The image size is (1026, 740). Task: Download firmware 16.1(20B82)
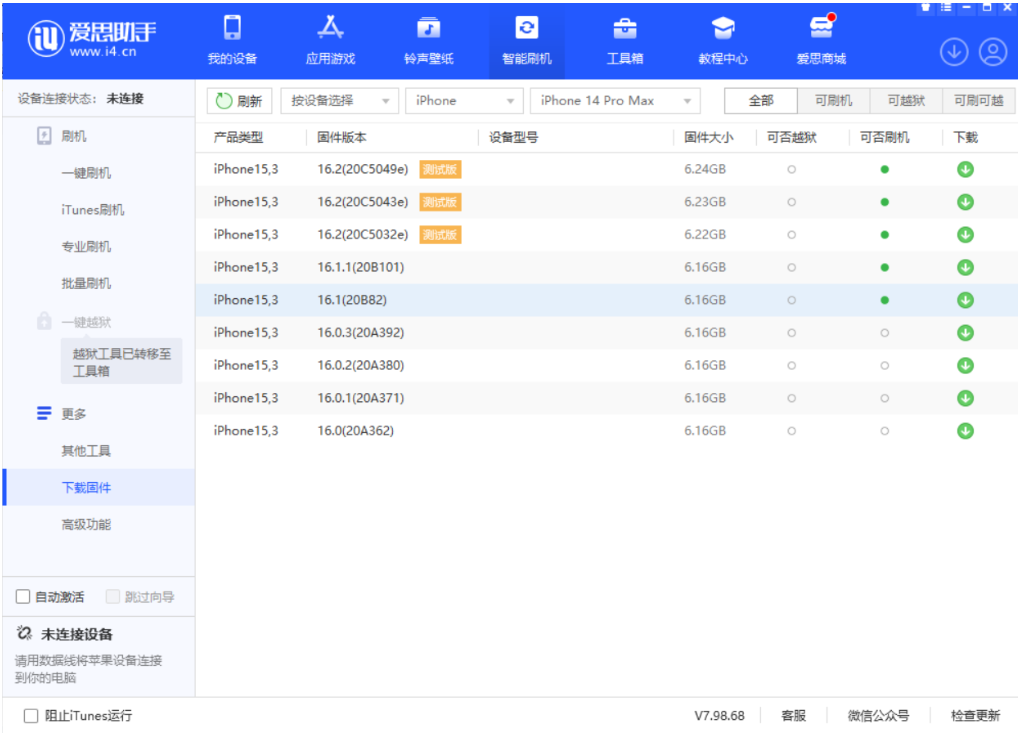click(x=965, y=300)
